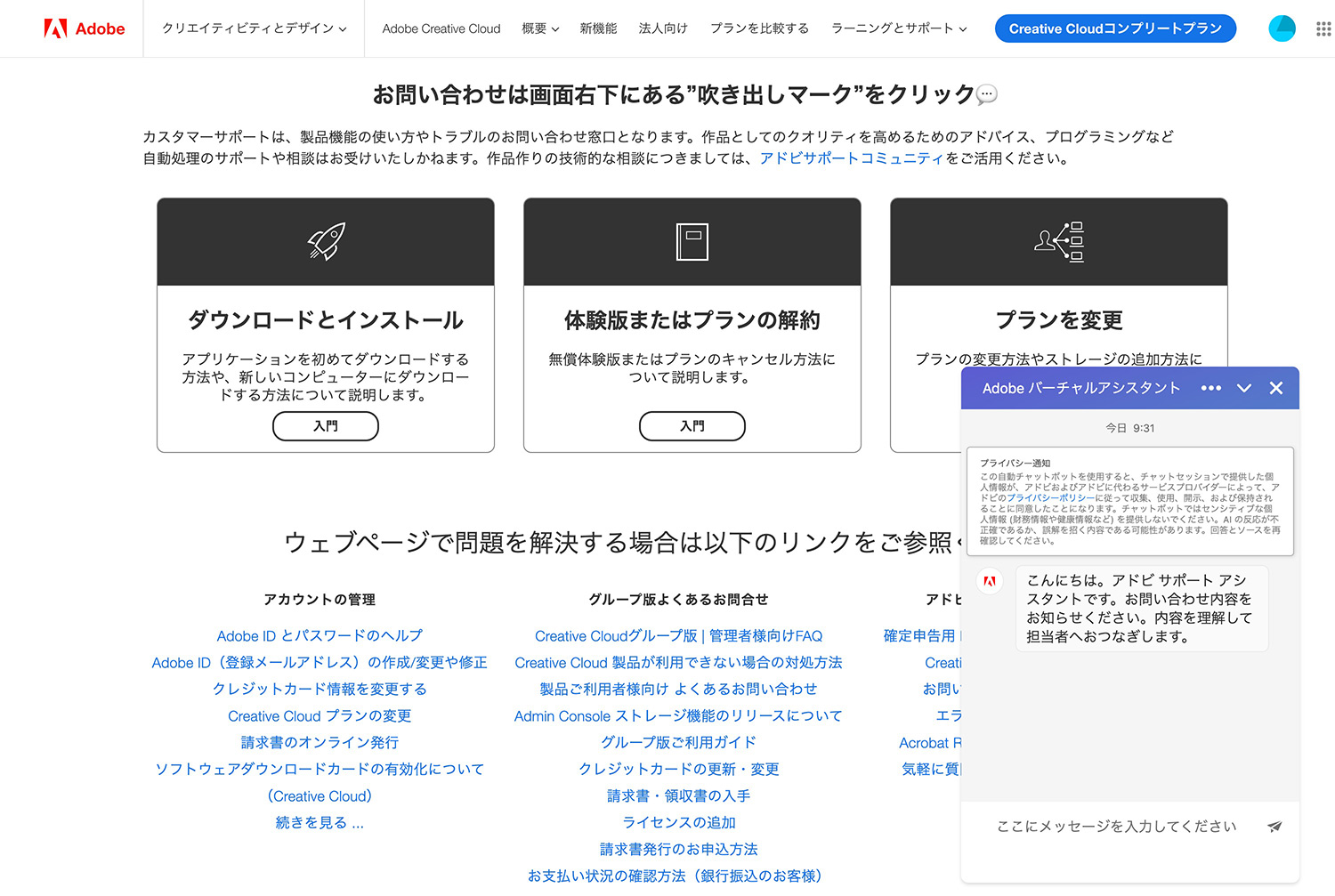This screenshot has width=1335, height=896.
Task: Click the book icon on cancellation card
Action: [x=692, y=242]
